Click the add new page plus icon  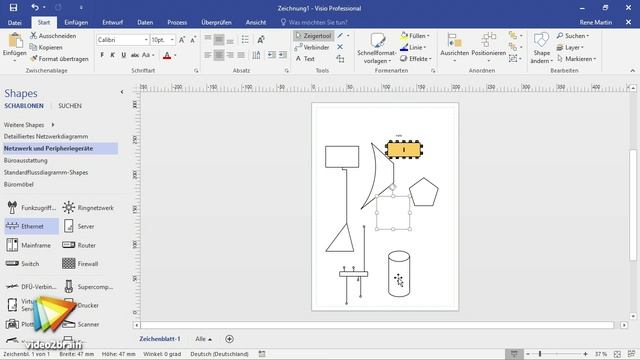click(x=229, y=339)
